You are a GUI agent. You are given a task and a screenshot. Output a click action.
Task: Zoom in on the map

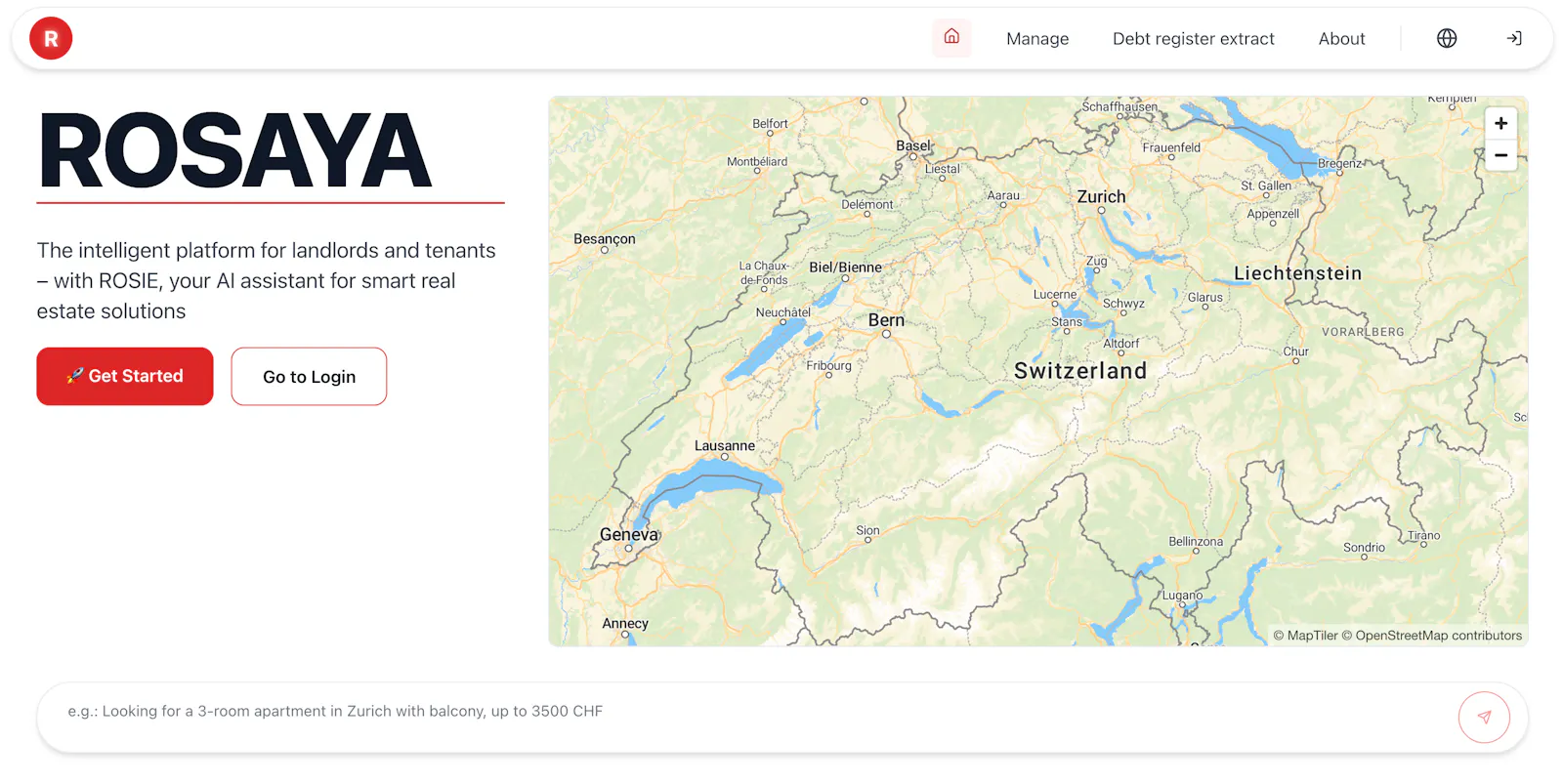click(x=1501, y=123)
